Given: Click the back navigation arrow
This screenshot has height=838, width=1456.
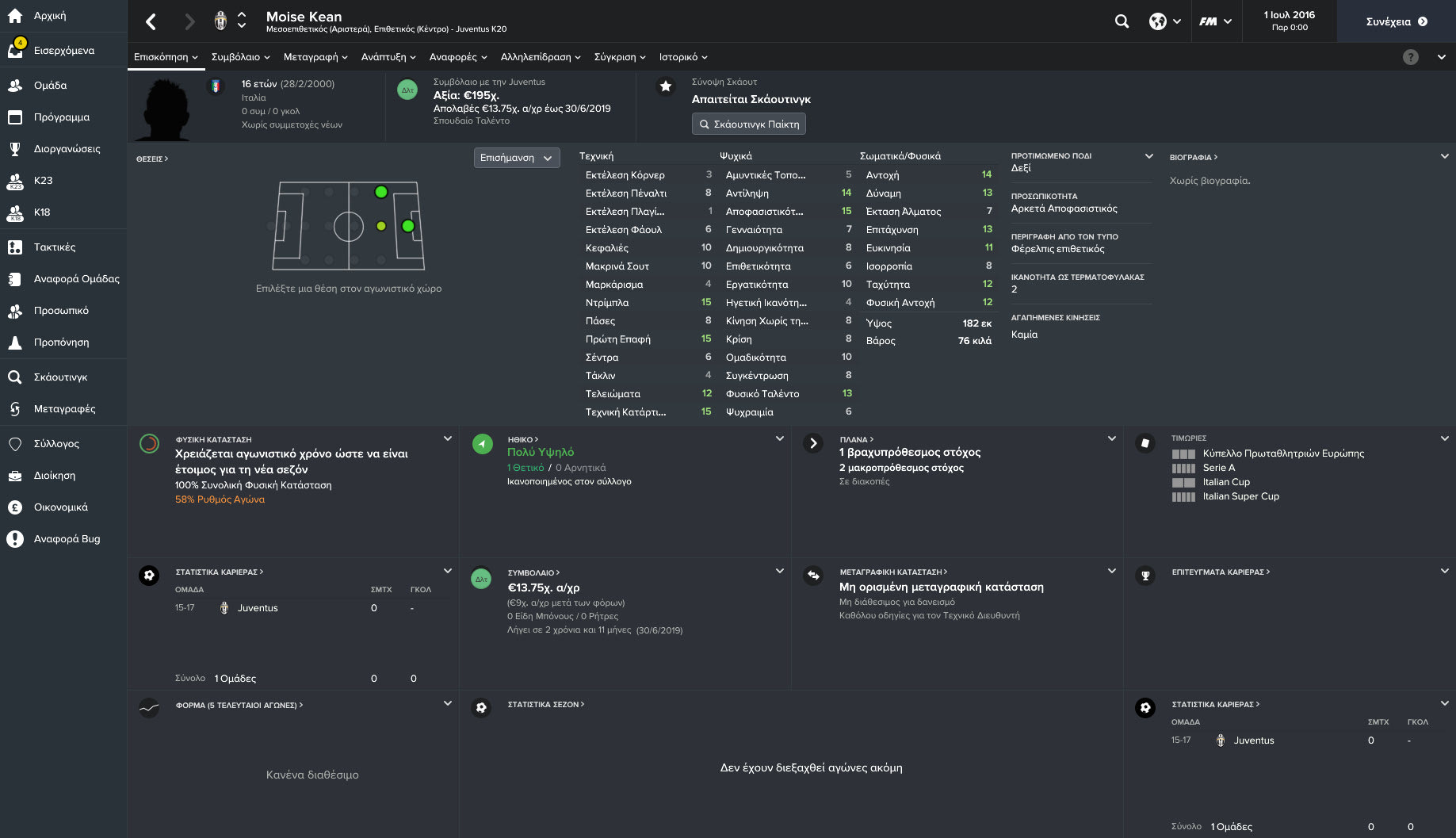Looking at the screenshot, I should [x=151, y=21].
